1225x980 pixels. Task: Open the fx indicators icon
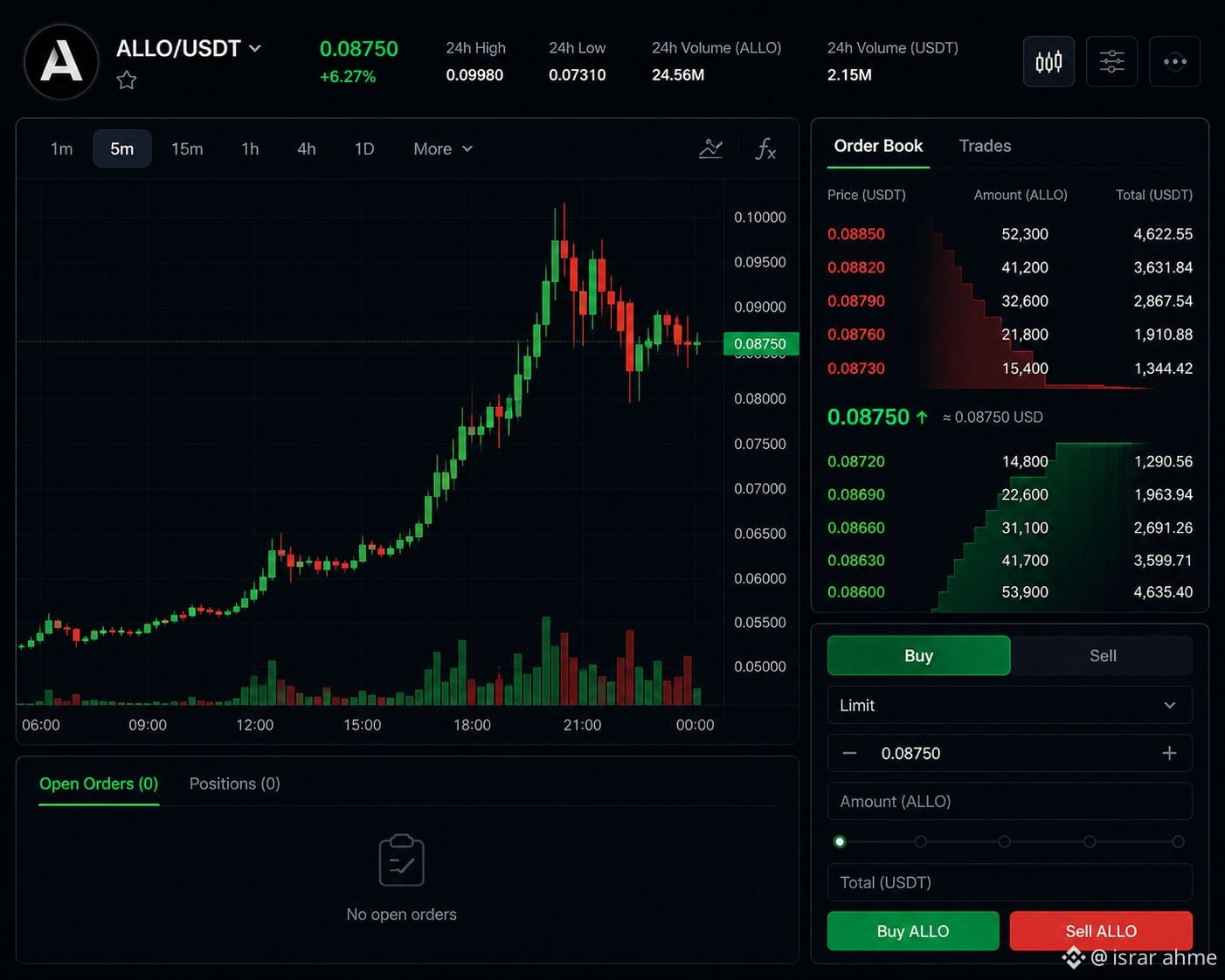coord(765,148)
